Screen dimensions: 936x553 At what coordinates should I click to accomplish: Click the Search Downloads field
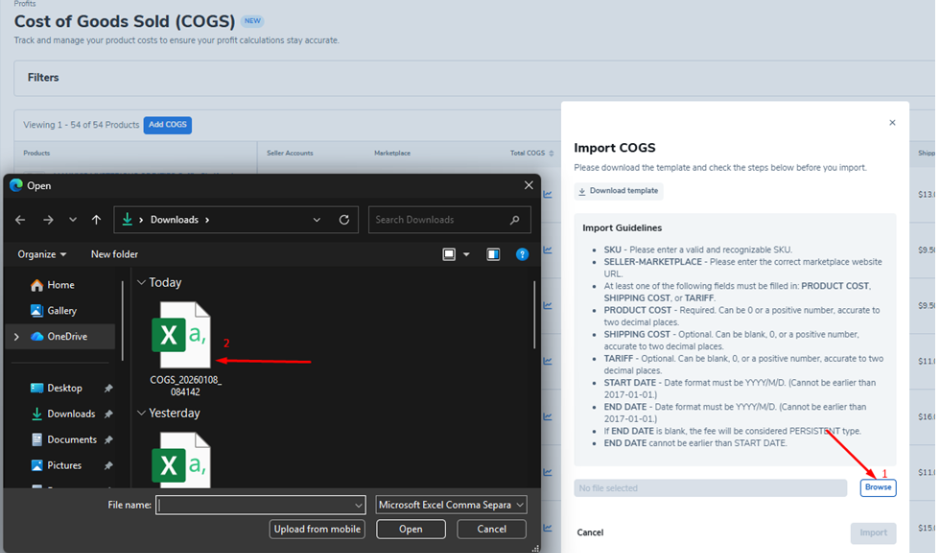(440, 220)
